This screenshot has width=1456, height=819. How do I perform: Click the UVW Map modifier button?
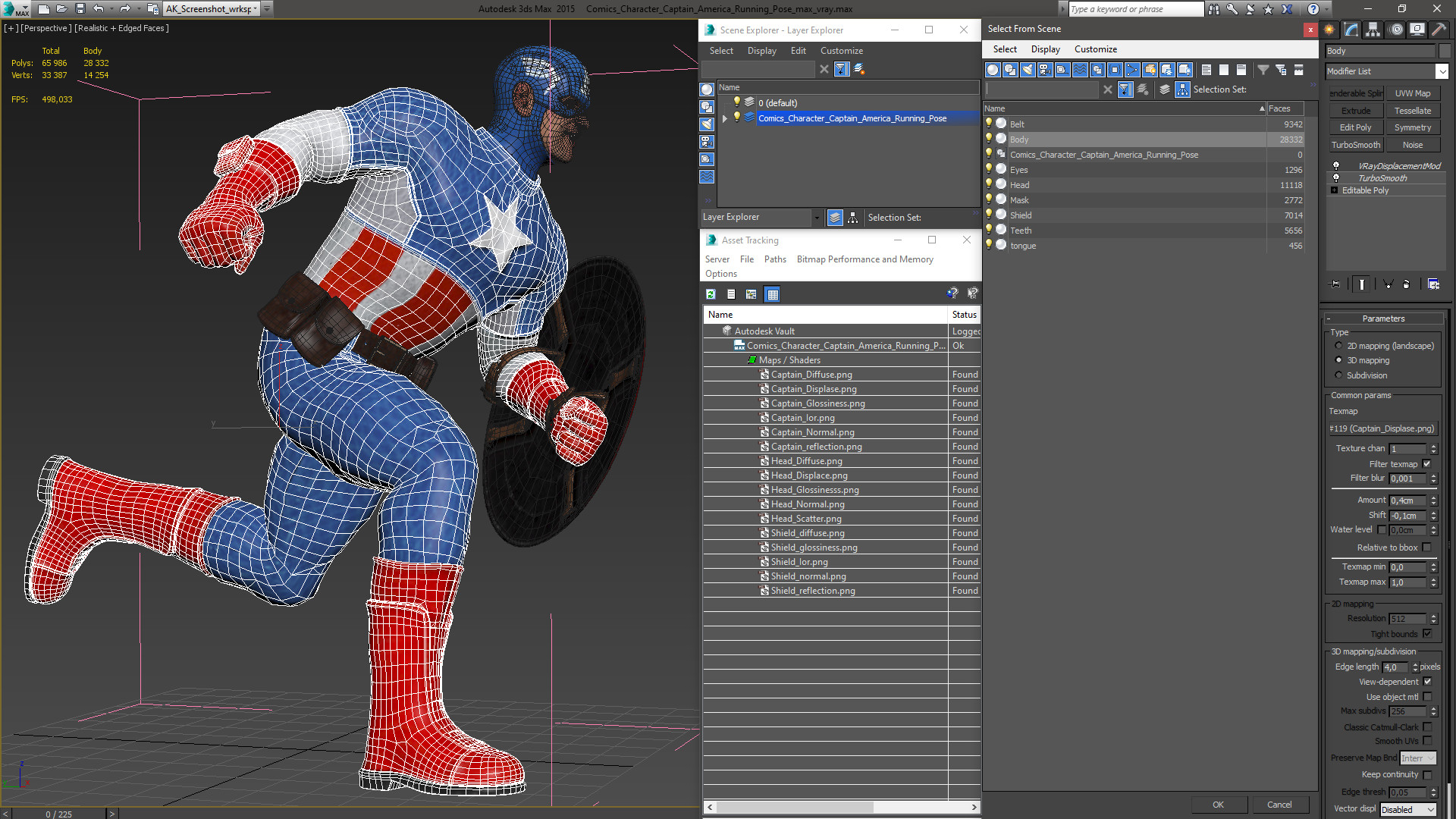1412,93
